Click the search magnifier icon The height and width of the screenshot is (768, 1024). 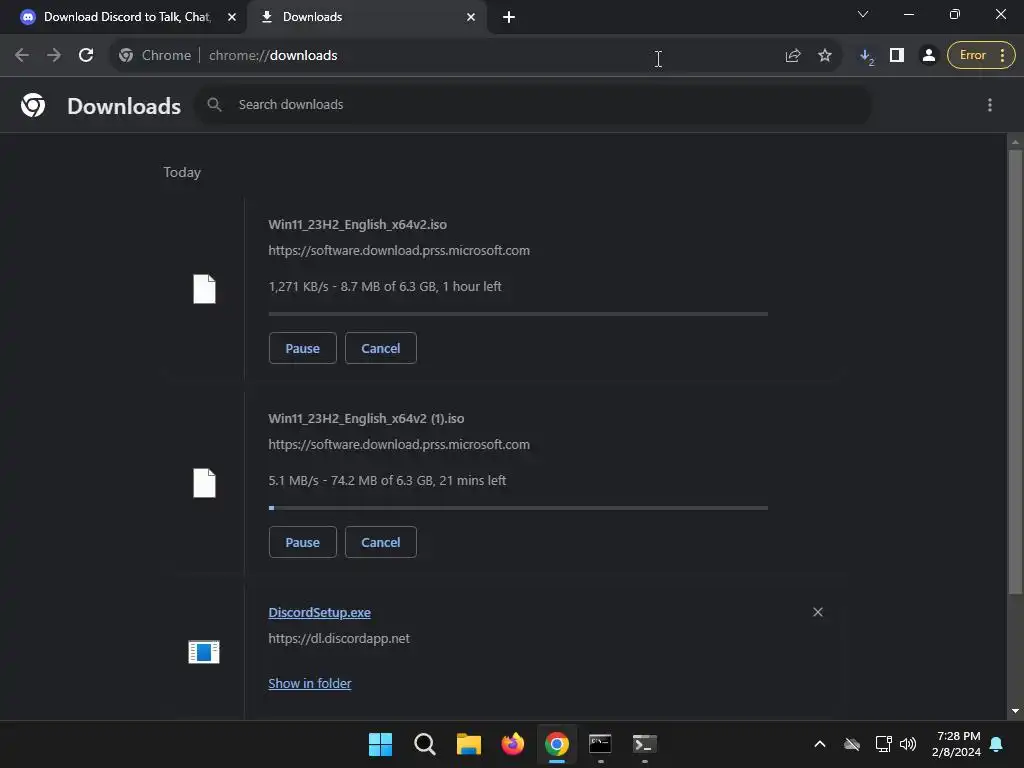pyautogui.click(x=214, y=104)
